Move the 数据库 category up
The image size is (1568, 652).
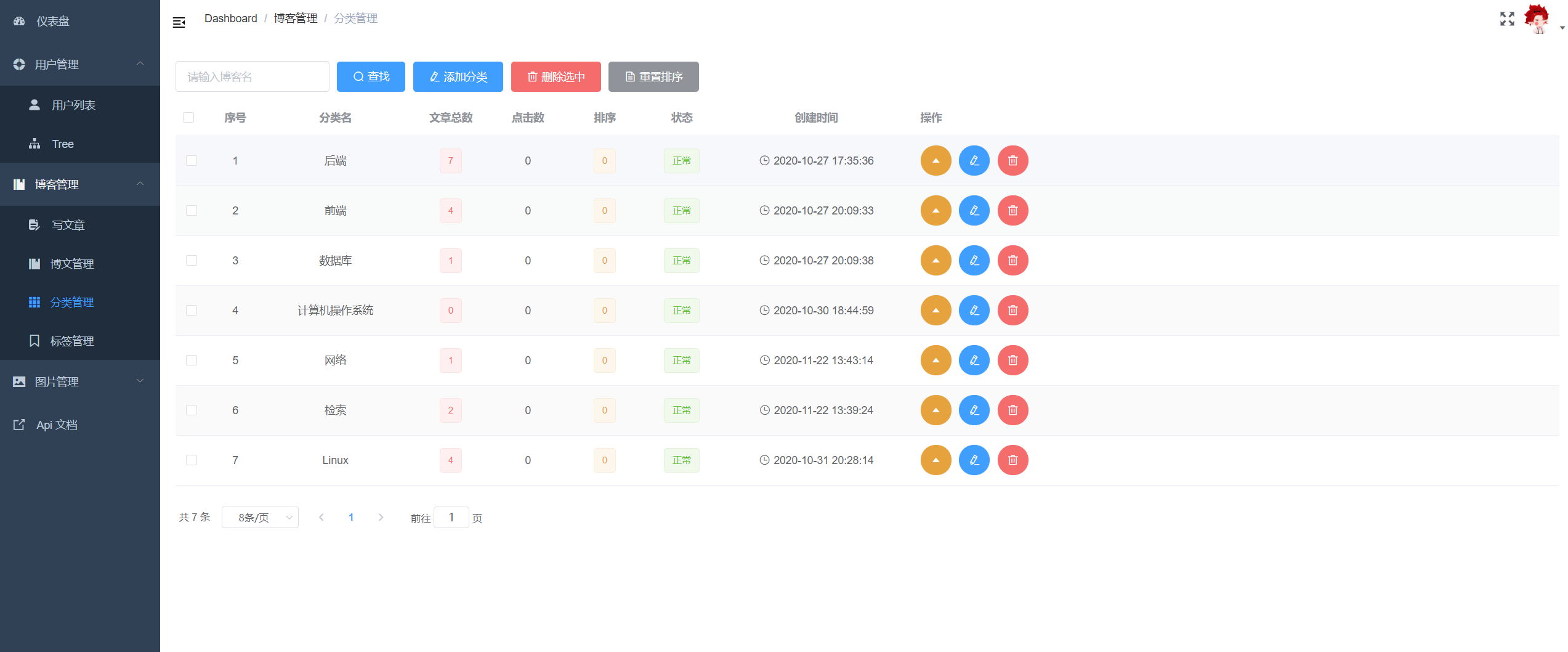click(x=936, y=261)
